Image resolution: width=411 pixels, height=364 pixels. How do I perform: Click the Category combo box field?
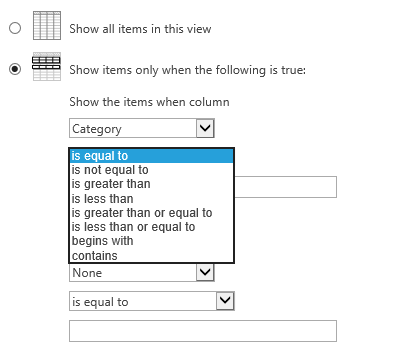[142, 128]
